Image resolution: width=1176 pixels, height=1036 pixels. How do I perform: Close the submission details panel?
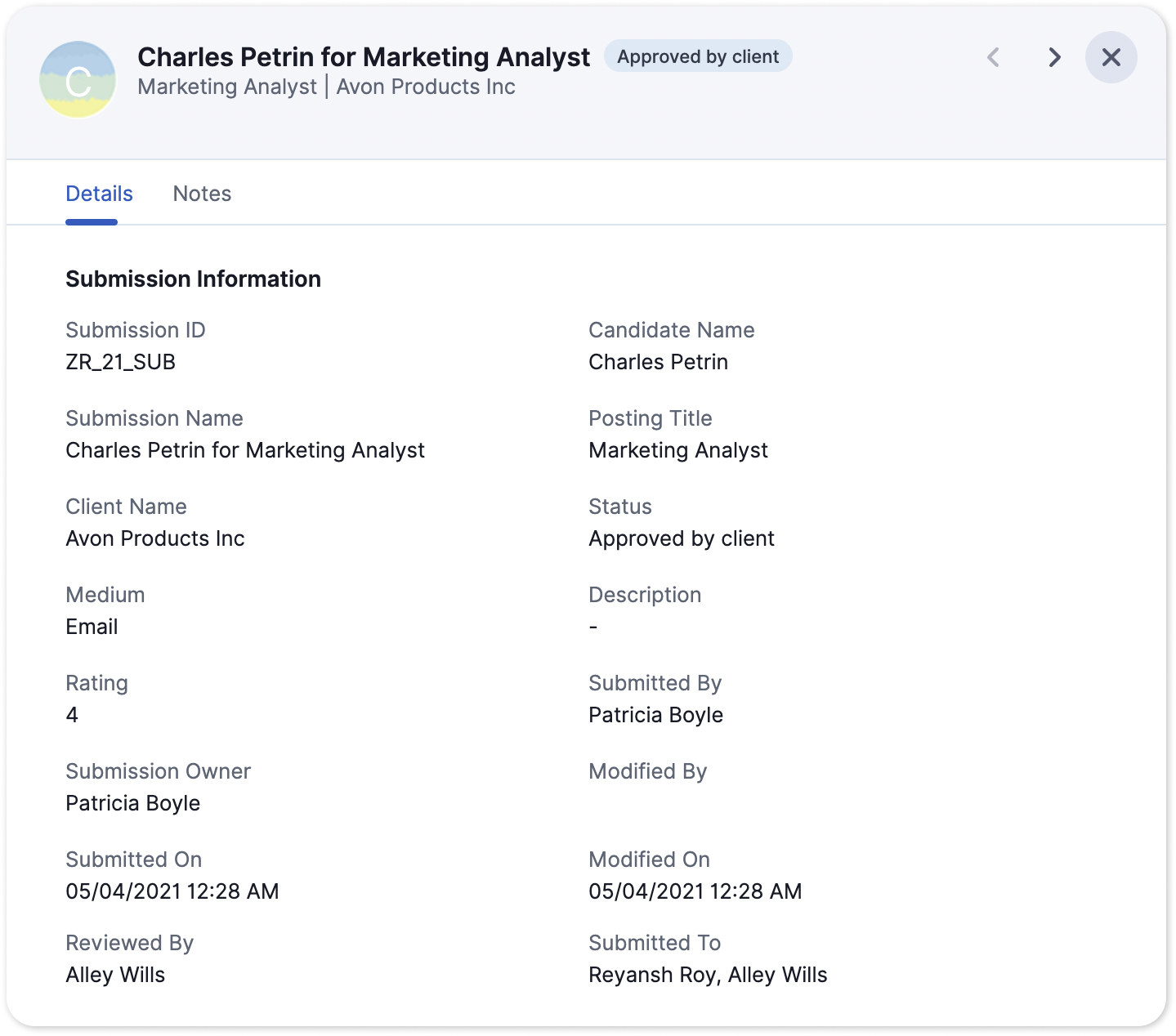pyautogui.click(x=1111, y=57)
